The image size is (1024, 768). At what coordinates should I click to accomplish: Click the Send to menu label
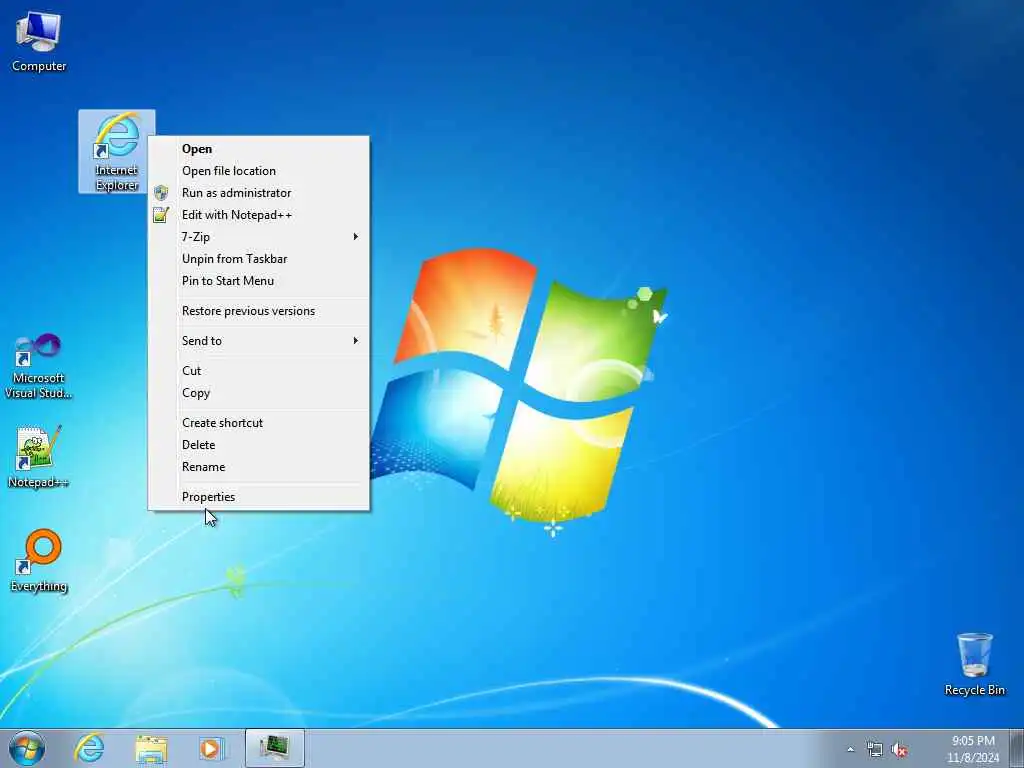click(202, 341)
